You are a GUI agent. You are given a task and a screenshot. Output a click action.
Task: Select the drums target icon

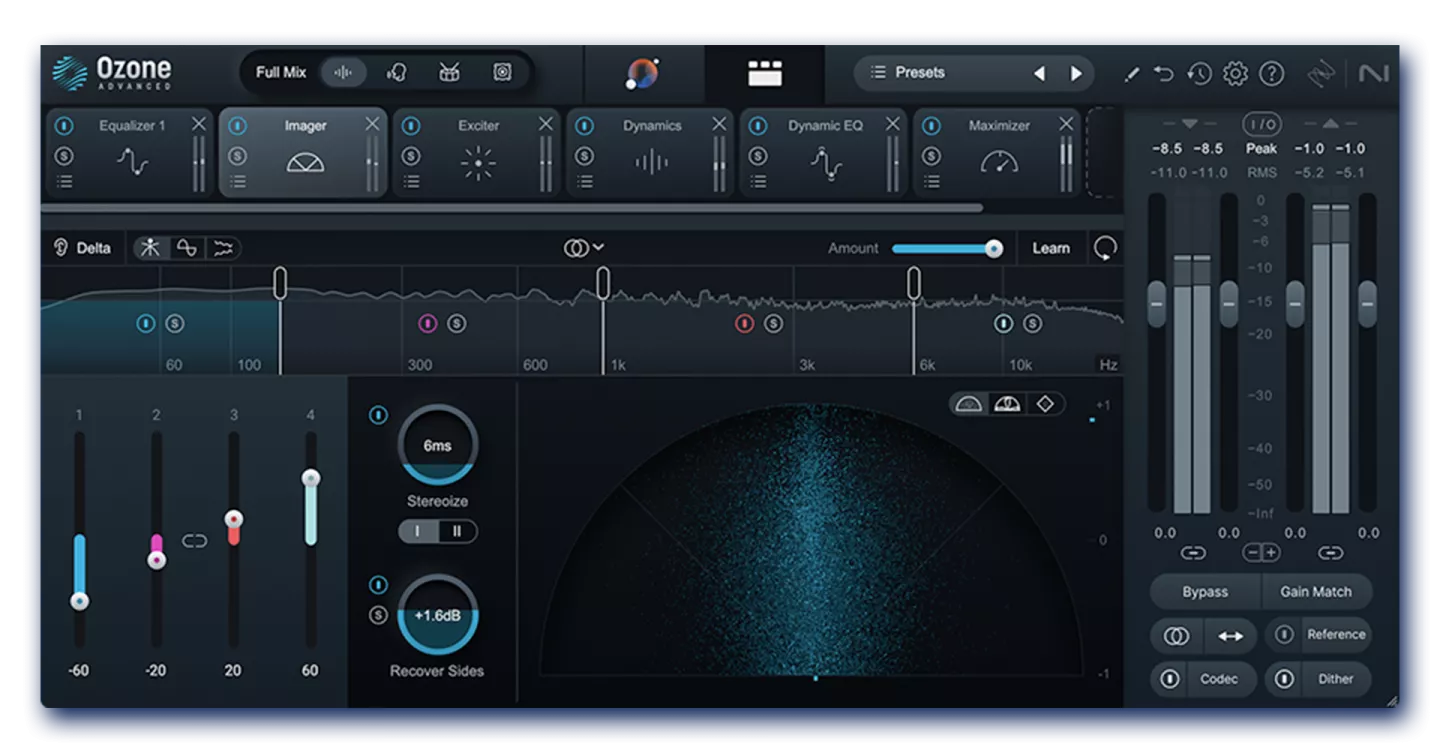tap(449, 72)
